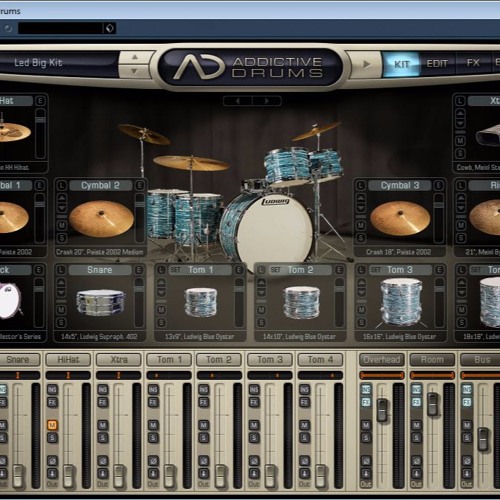Mute Cymbal 3 kit piece
The image size is (500, 500).
(x=361, y=225)
